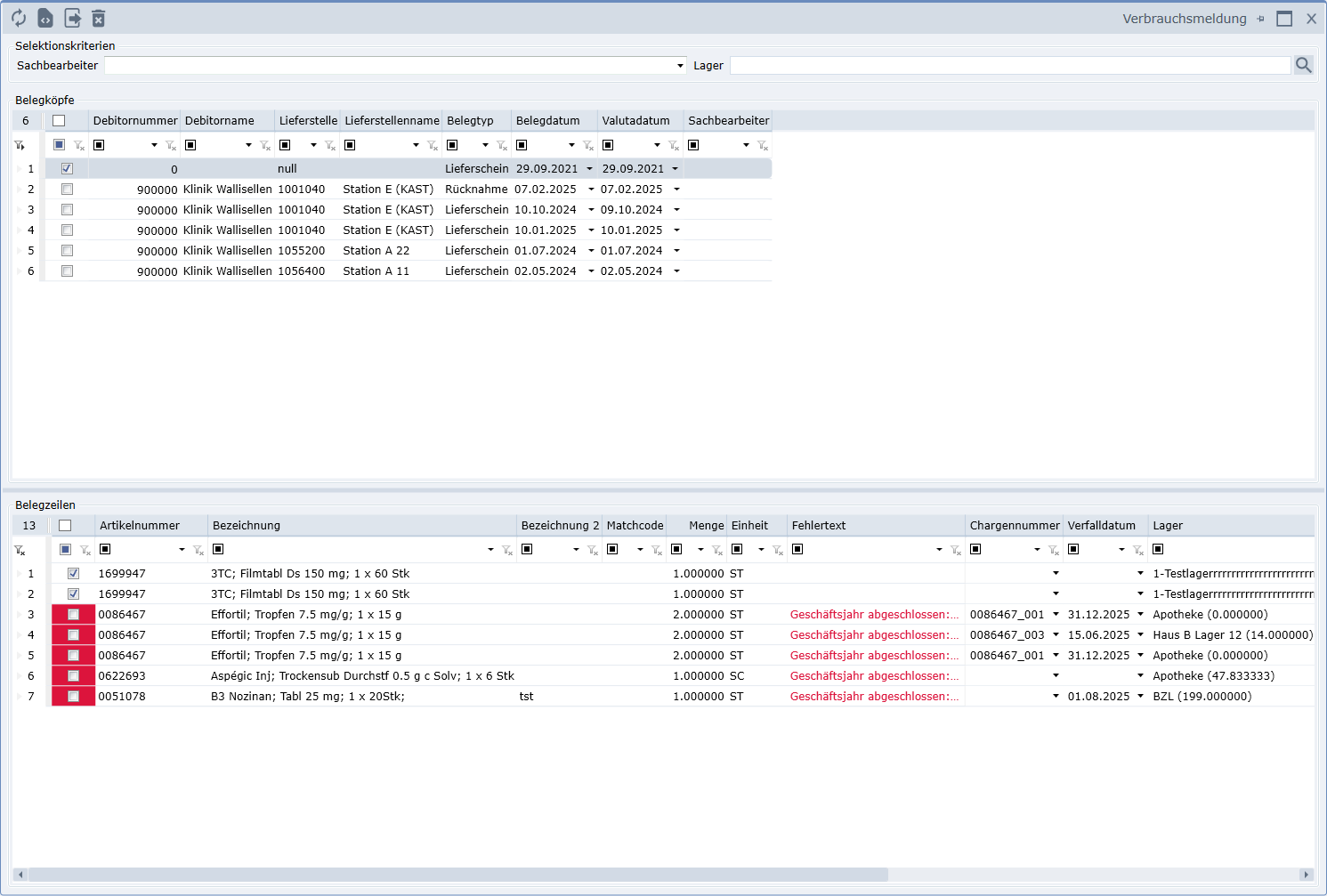Click the code file icon in toolbar
Screen dimensions: 1327x896
(x=45, y=19)
